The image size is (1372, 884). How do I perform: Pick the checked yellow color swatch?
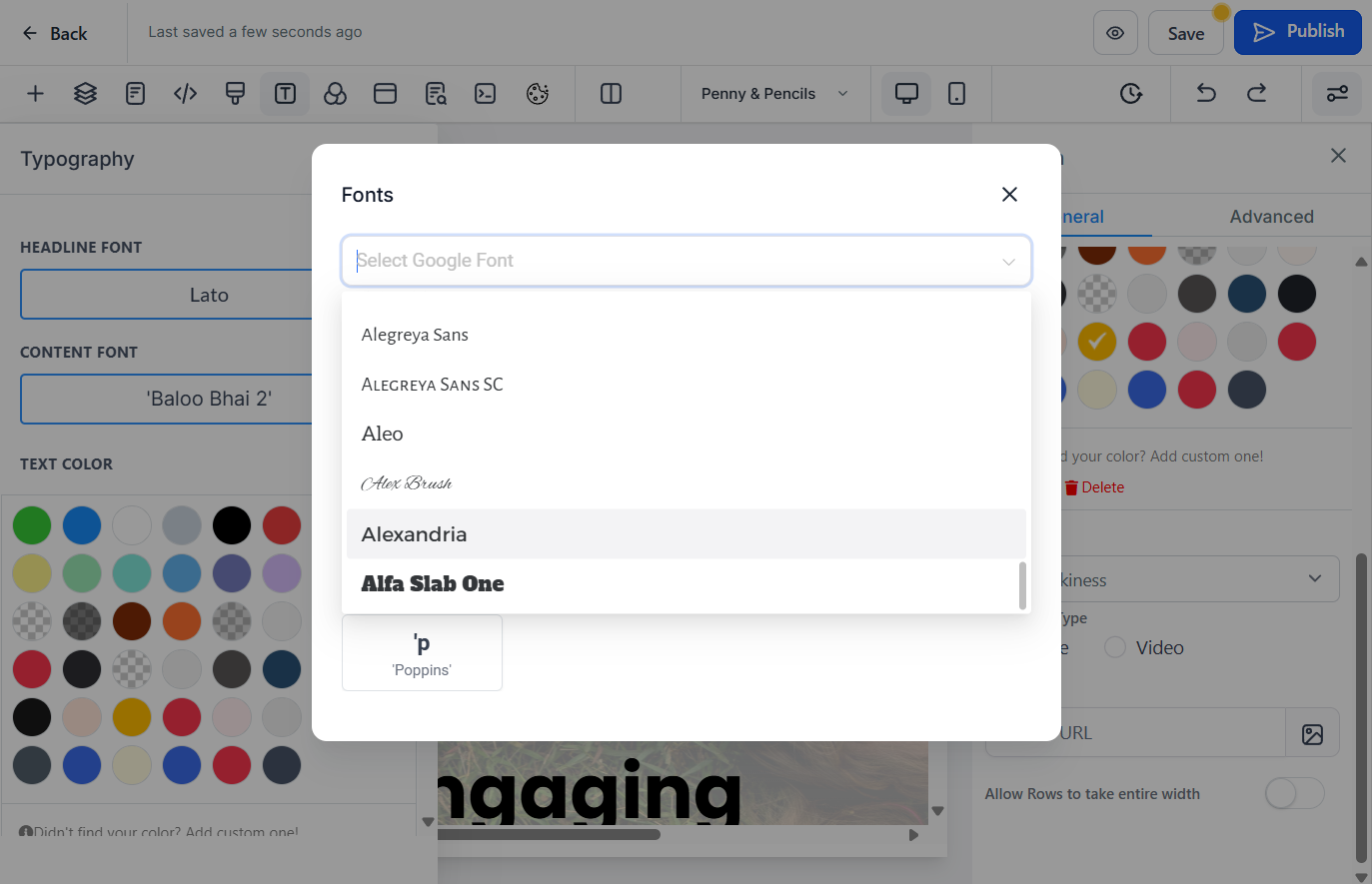coord(1097,342)
